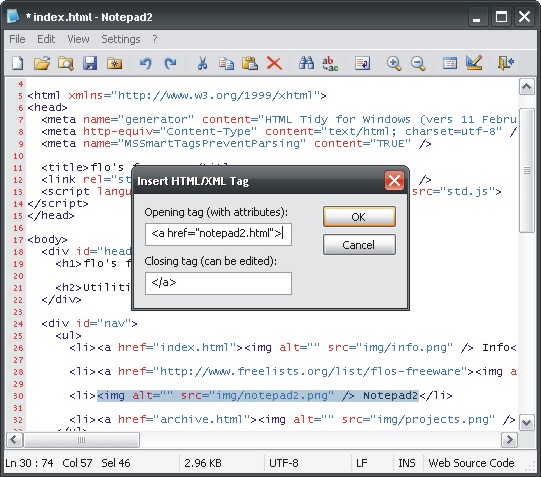Click line number 30 in the margin
This screenshot has height=477, width=541.
(x=18, y=396)
